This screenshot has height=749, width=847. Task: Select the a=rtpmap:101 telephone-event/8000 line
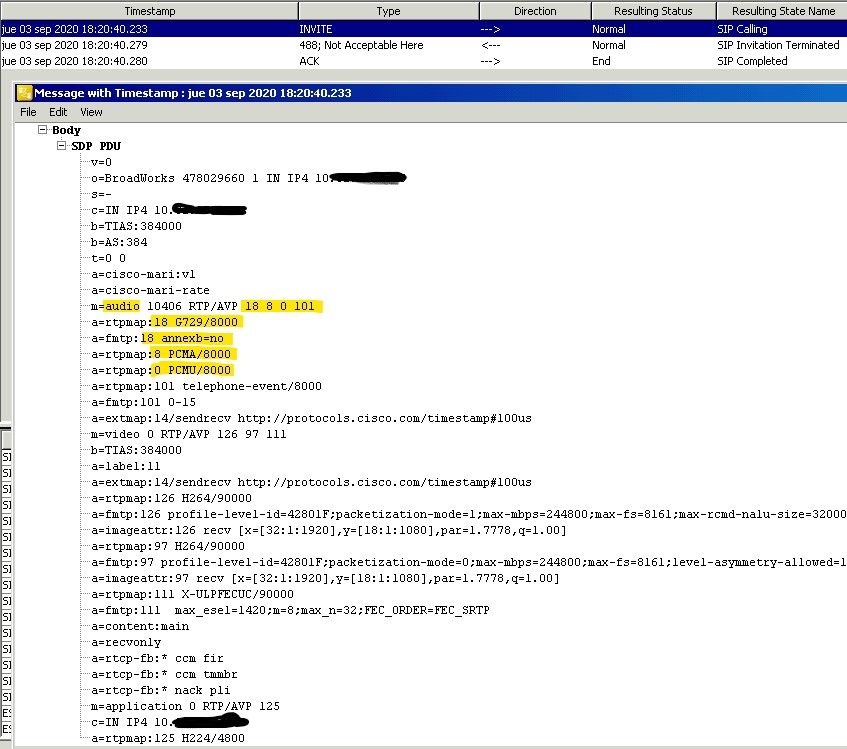(x=206, y=386)
